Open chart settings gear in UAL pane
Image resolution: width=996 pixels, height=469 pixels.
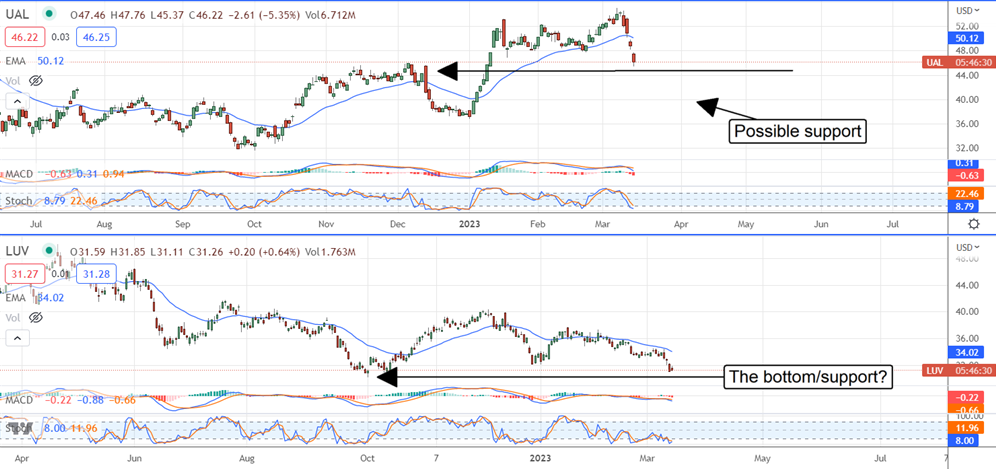pyautogui.click(x=973, y=224)
